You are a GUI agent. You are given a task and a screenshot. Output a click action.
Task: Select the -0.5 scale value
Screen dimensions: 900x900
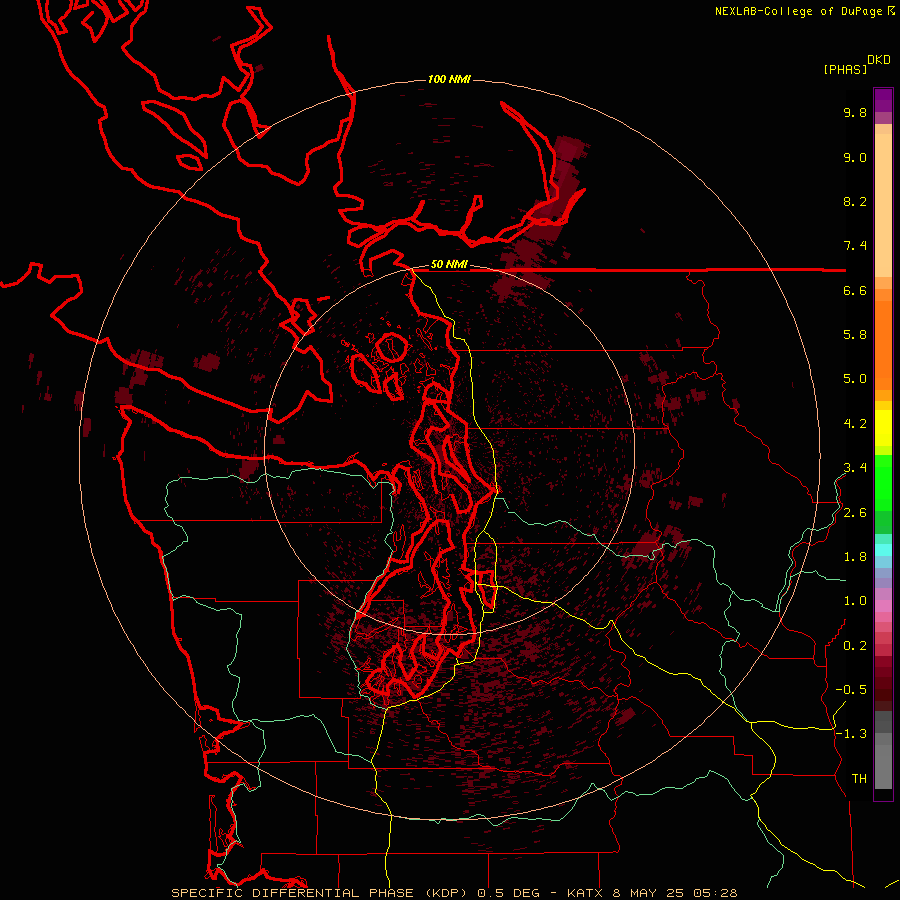[851, 690]
